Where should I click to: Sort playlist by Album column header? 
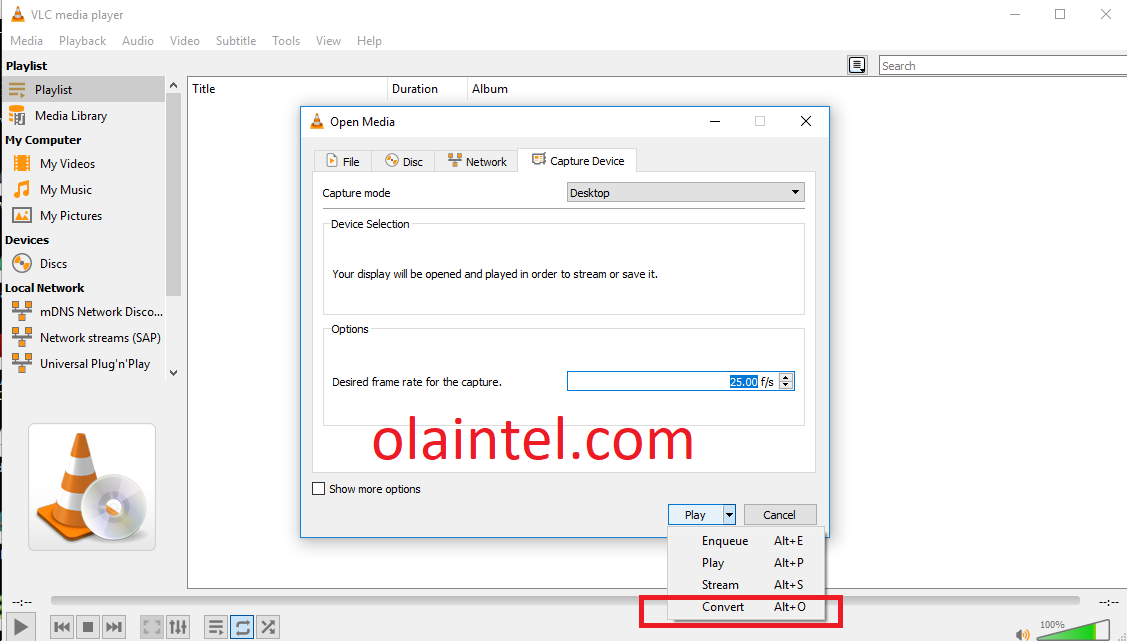[x=490, y=89]
